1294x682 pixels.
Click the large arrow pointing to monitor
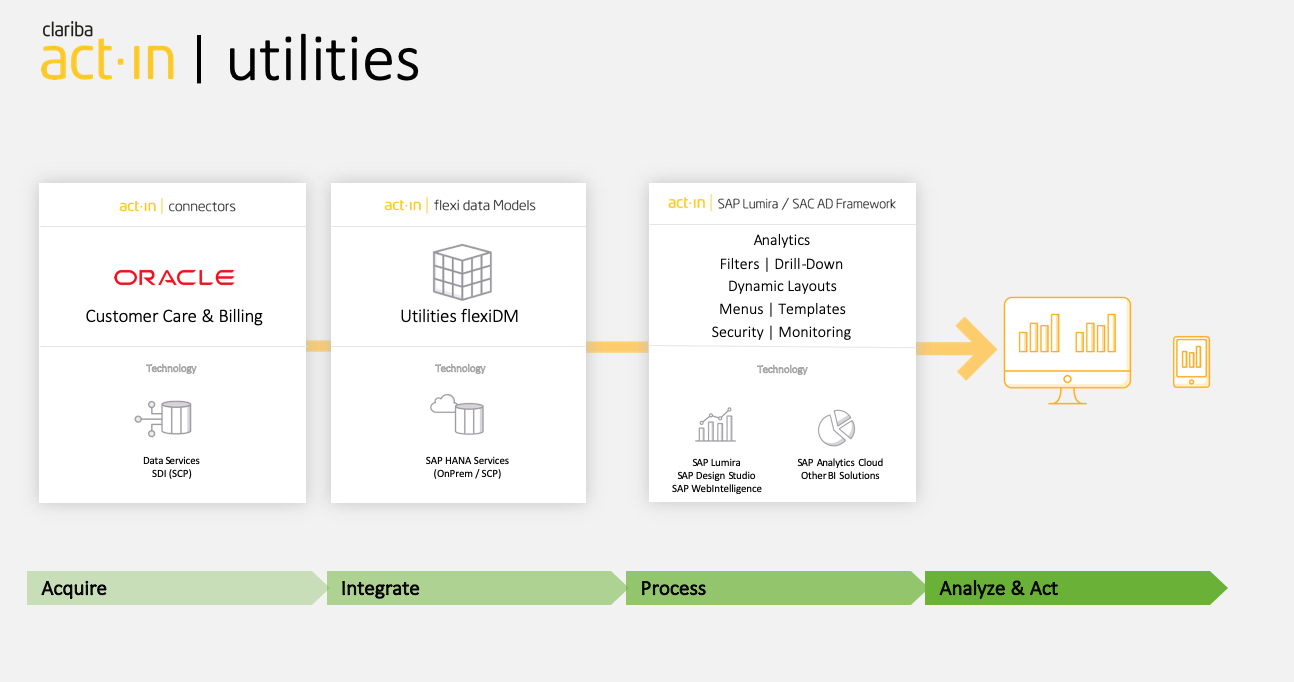[957, 348]
